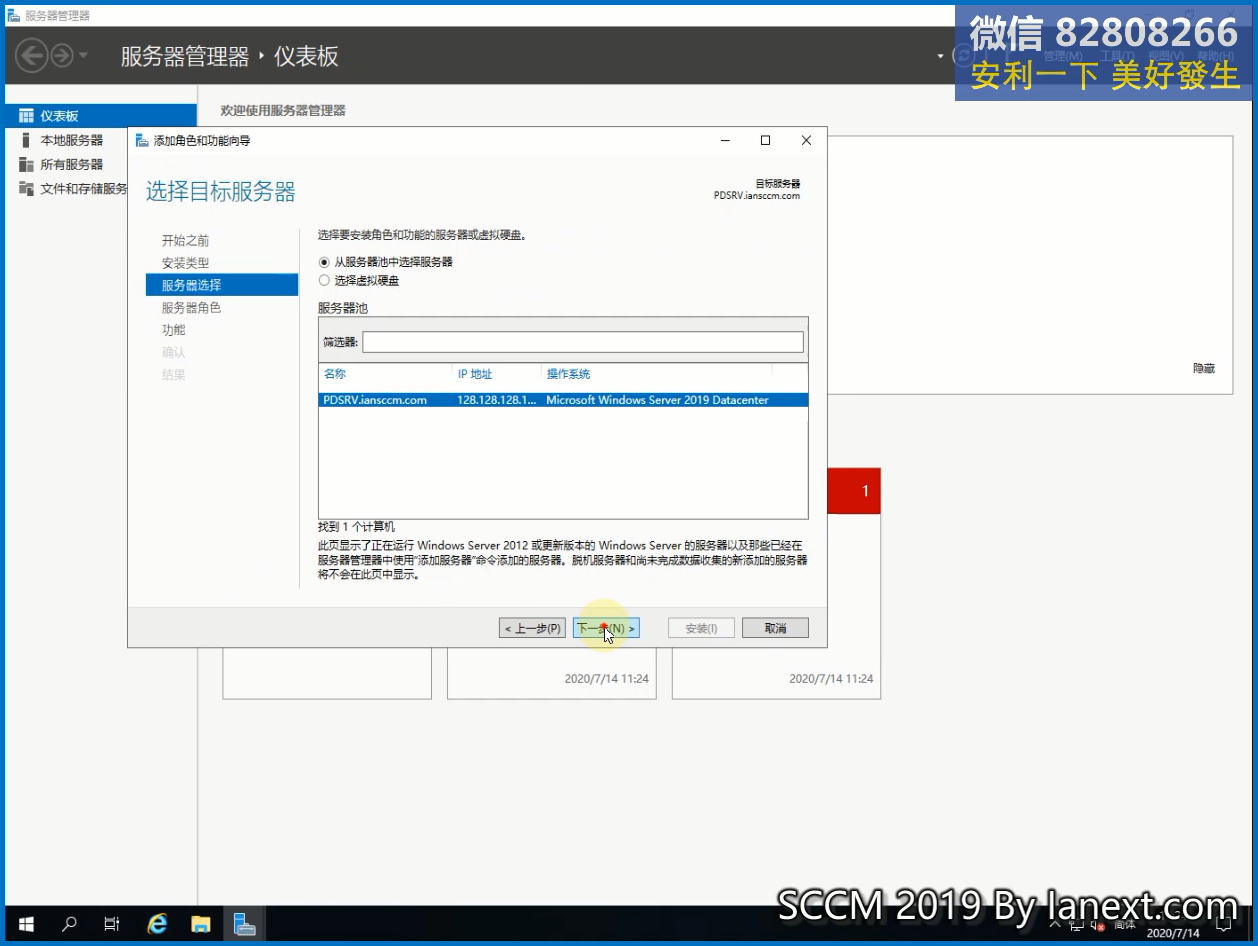Open 仪表板 in the left sidebar

pos(101,116)
